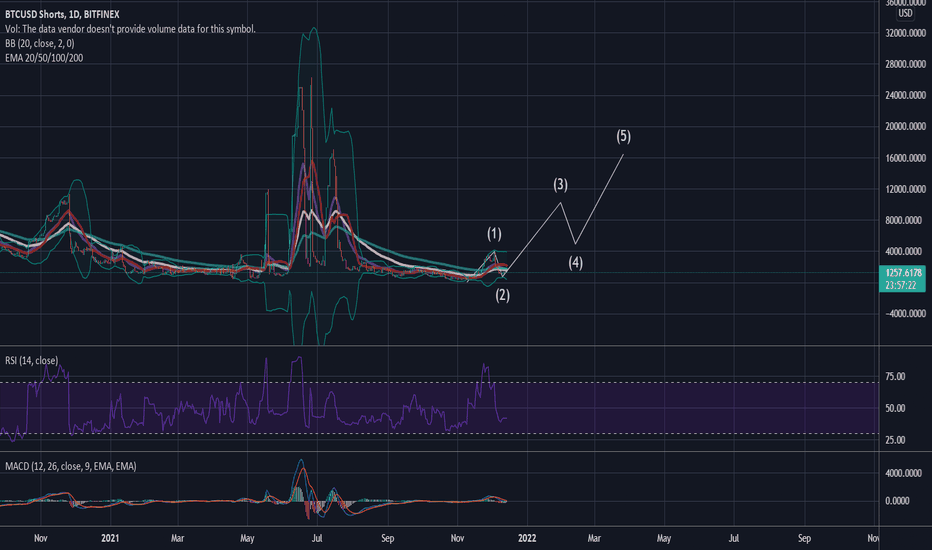Click the Nov time label just before 2022
The height and width of the screenshot is (550, 932).
(457, 538)
